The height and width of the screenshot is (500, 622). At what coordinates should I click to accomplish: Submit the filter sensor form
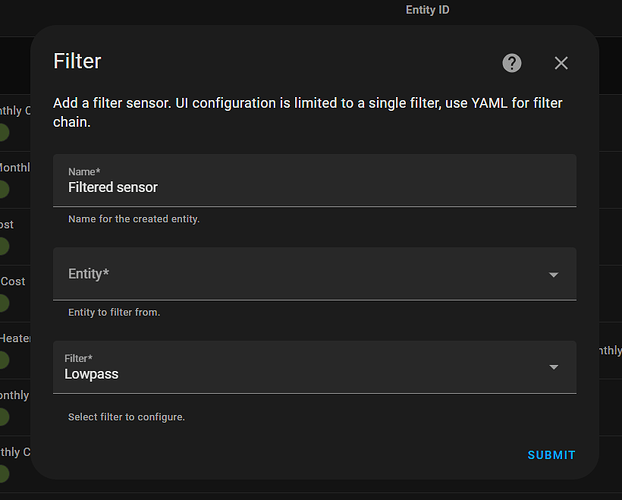click(551, 455)
